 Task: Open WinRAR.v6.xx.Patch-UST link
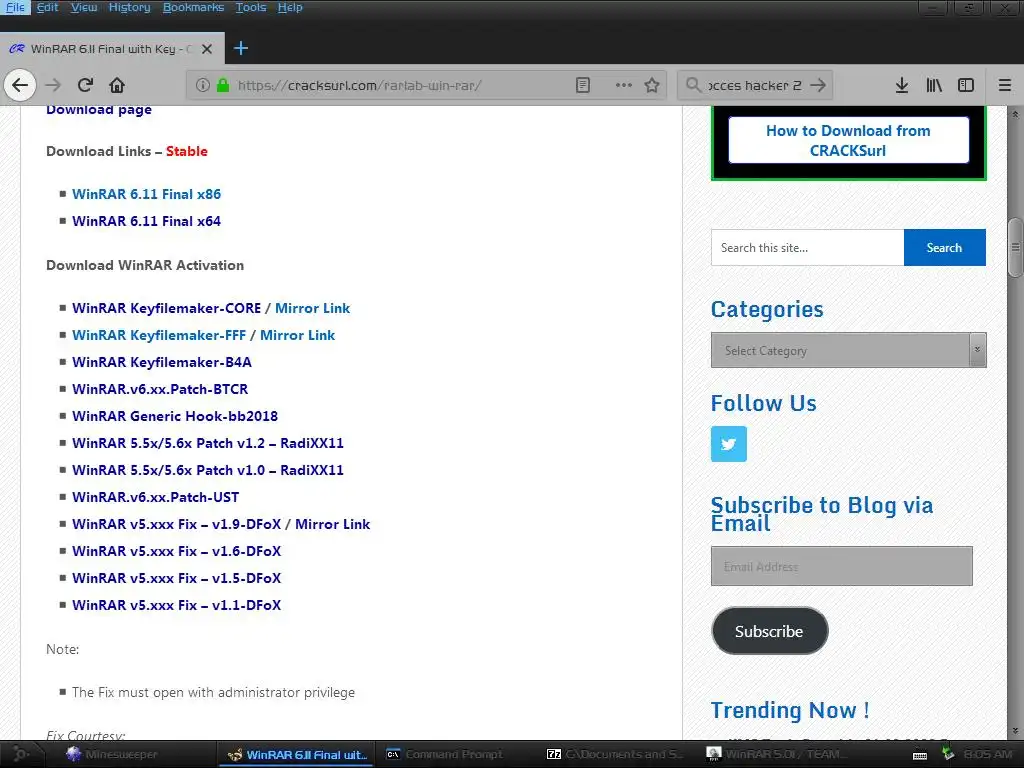[155, 497]
